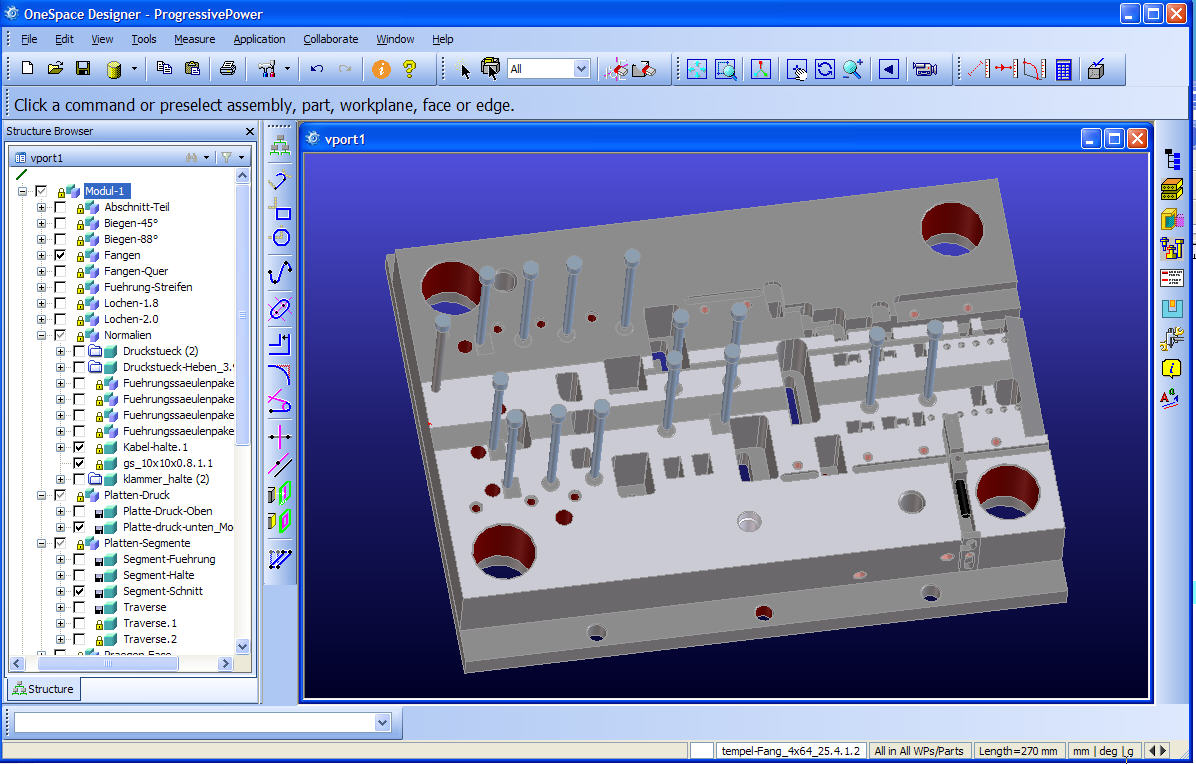This screenshot has height=764, width=1196.
Task: Uncheck the Segment-Schnitt checkbox
Action: point(79,591)
